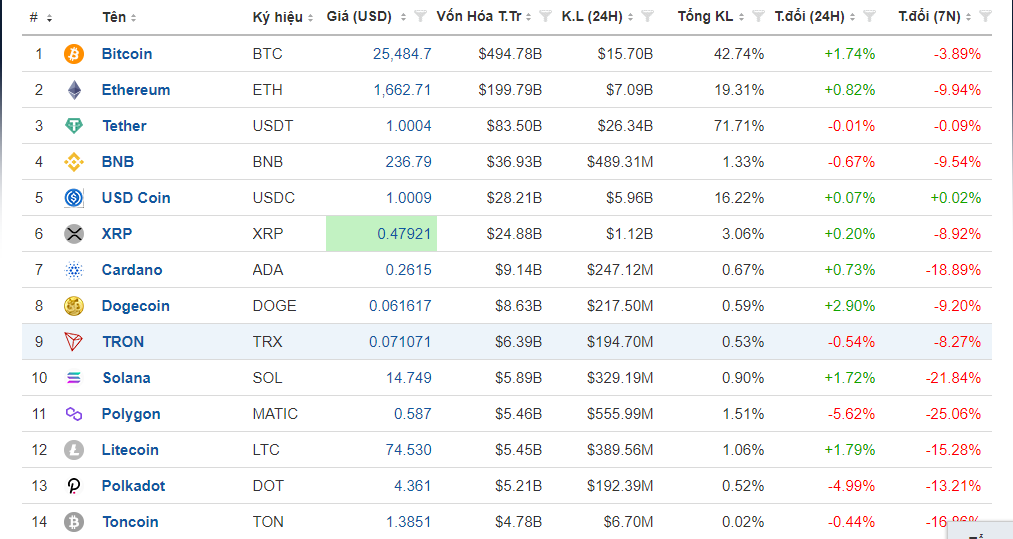Open the USD Coin link

pos(136,198)
